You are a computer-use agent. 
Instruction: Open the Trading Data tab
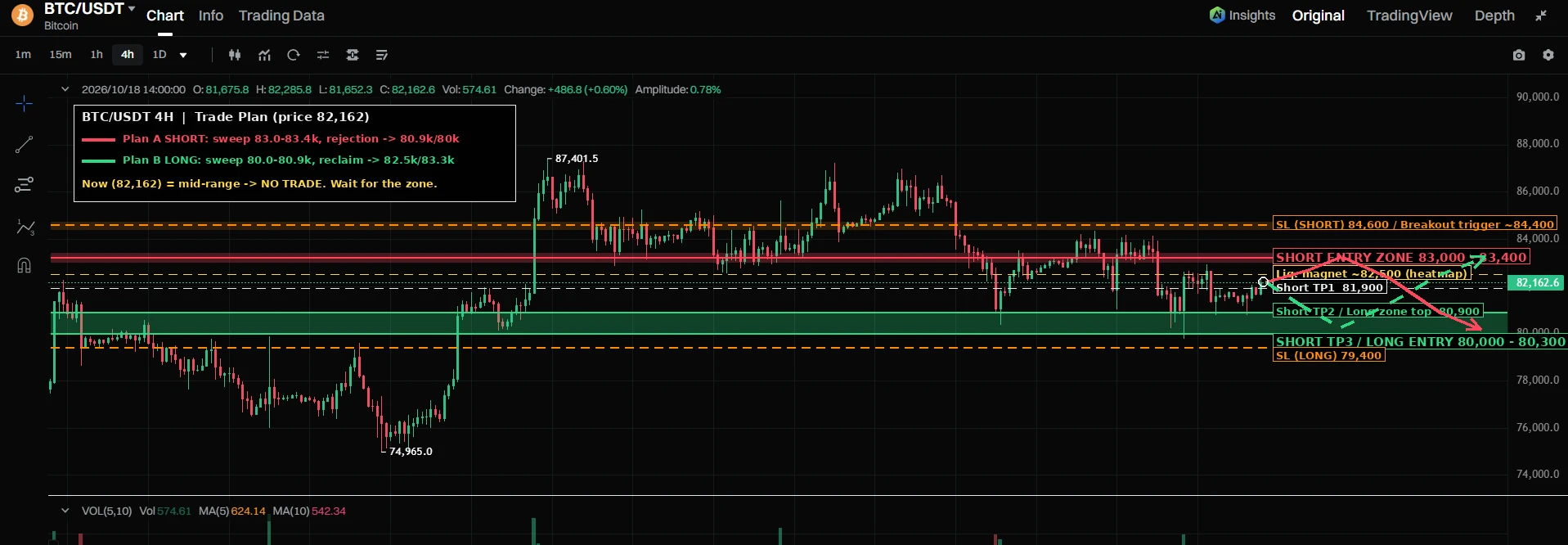point(281,16)
